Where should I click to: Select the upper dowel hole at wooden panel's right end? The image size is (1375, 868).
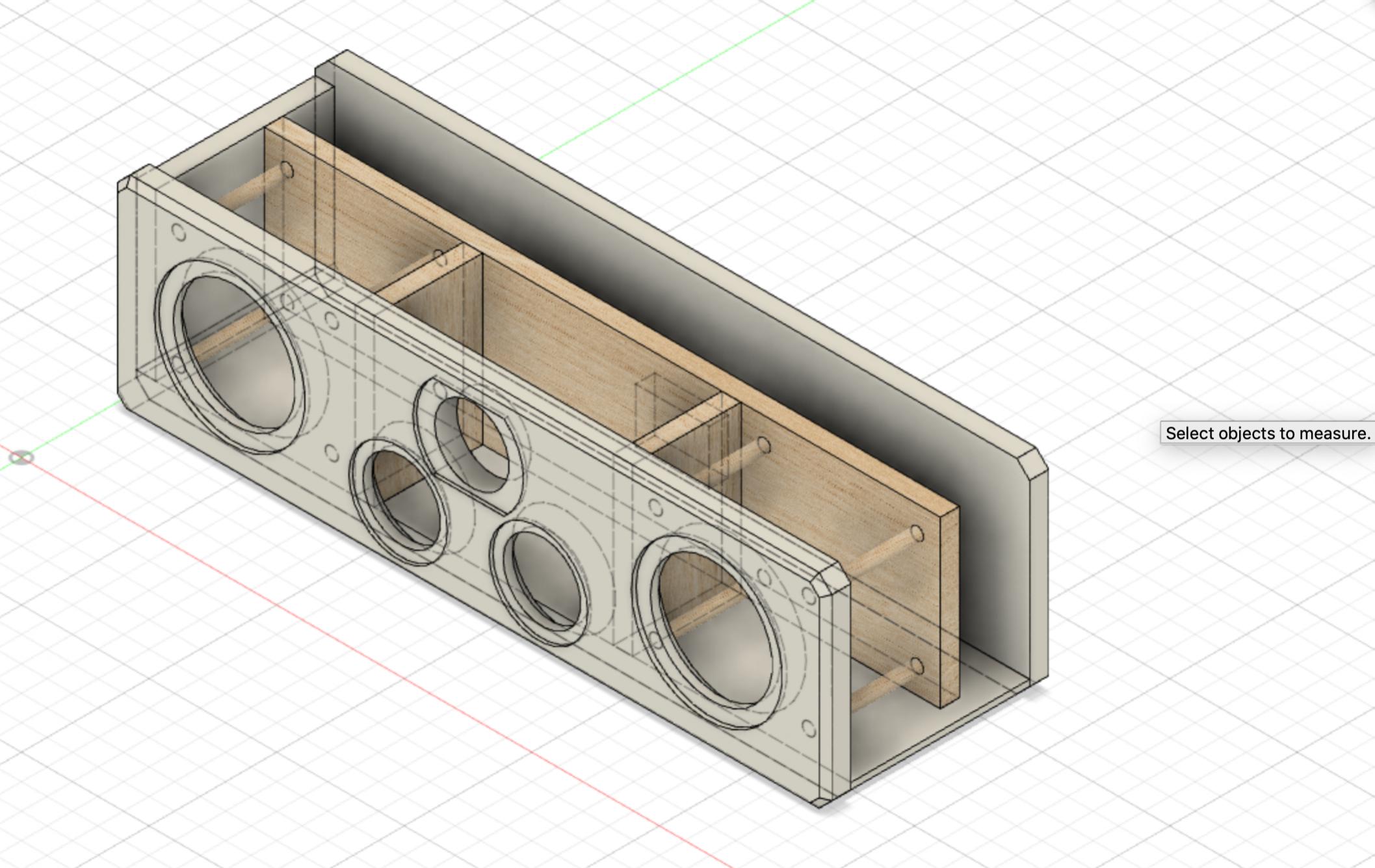(917, 534)
